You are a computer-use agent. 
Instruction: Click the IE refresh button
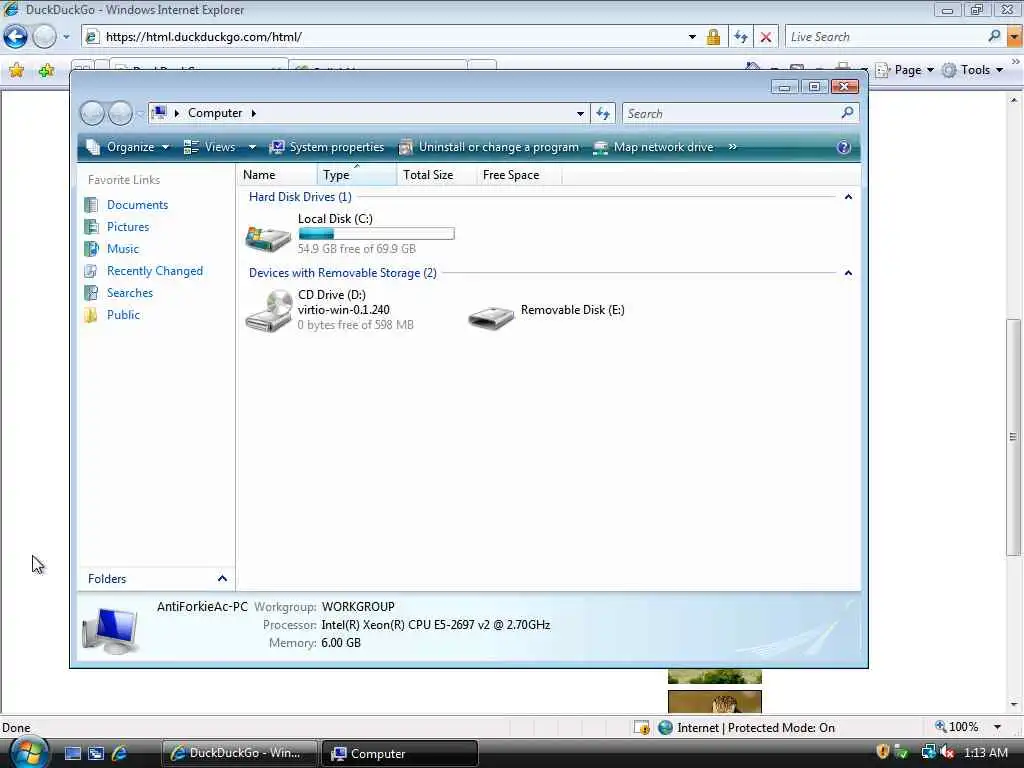[740, 37]
